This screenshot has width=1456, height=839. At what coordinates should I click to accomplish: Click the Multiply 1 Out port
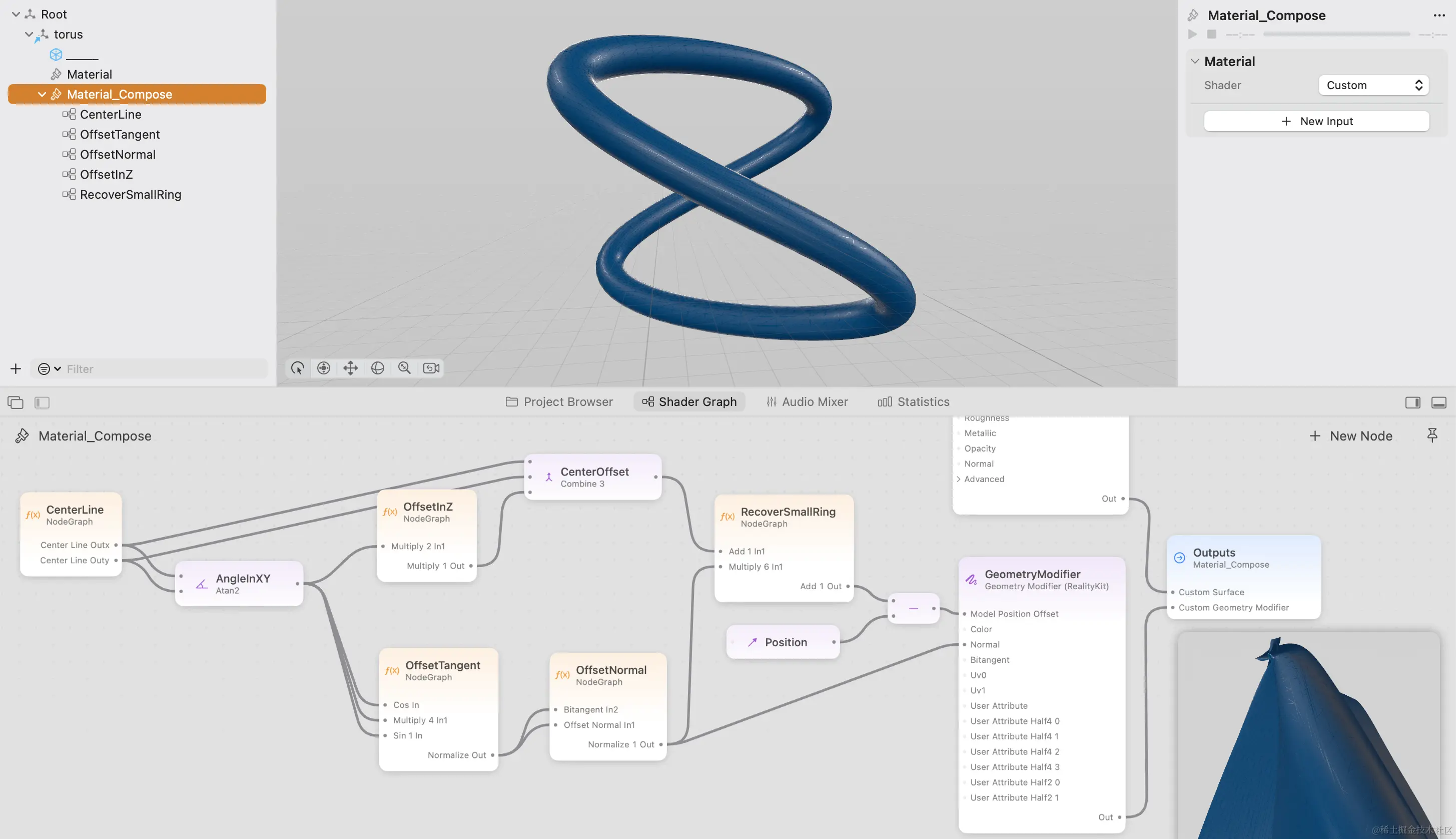pyautogui.click(x=470, y=566)
